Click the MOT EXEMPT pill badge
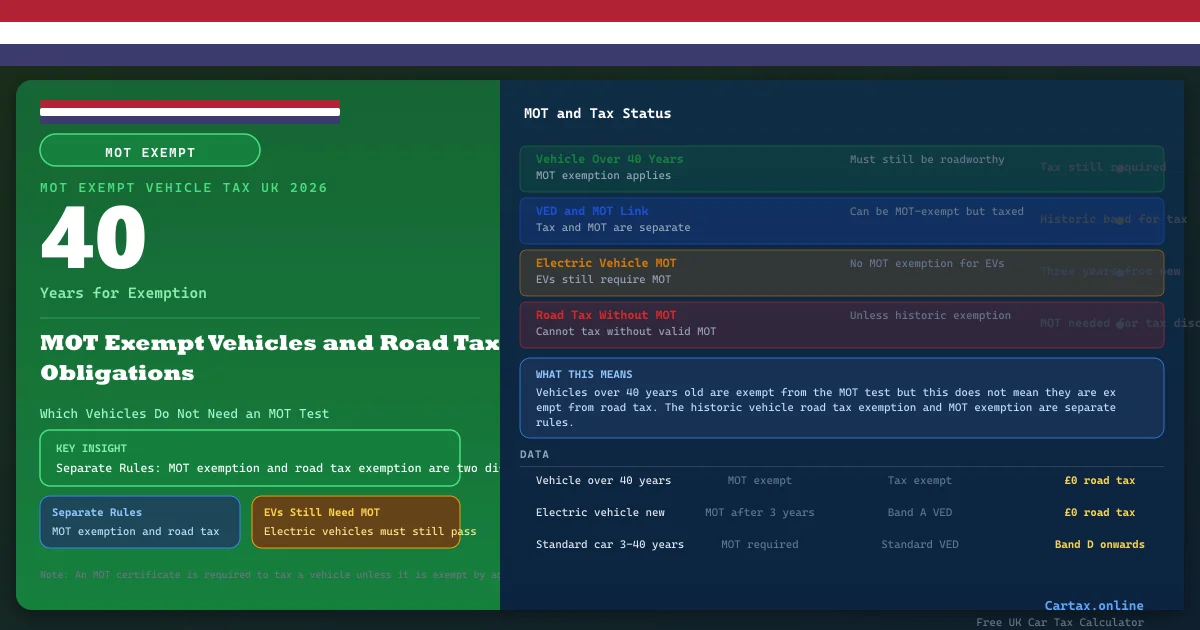1200x630 pixels. pos(150,151)
